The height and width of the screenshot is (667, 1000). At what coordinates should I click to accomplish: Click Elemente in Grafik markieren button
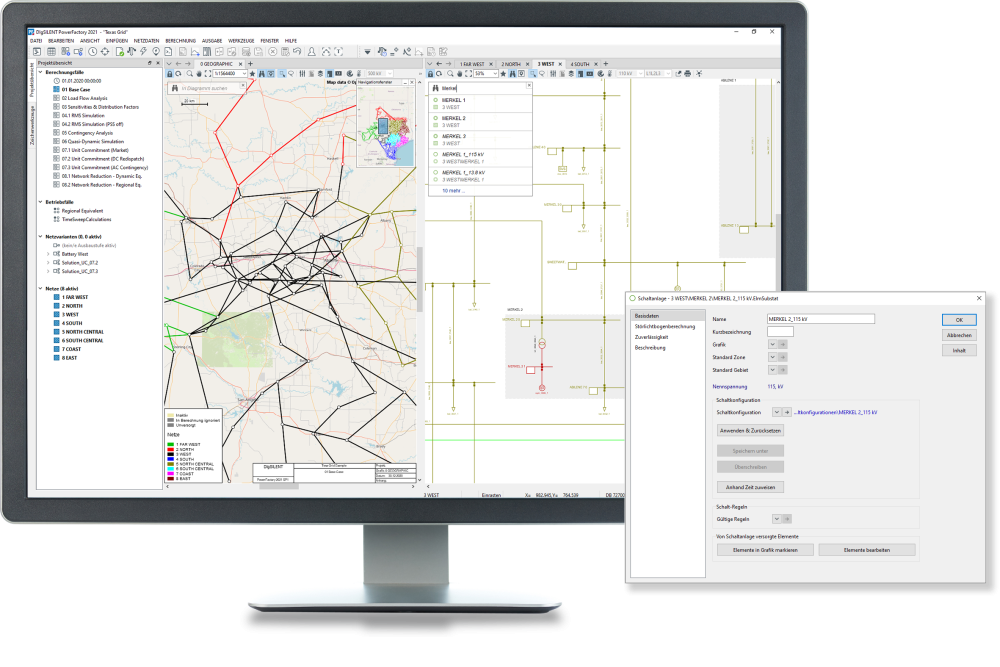coord(765,550)
